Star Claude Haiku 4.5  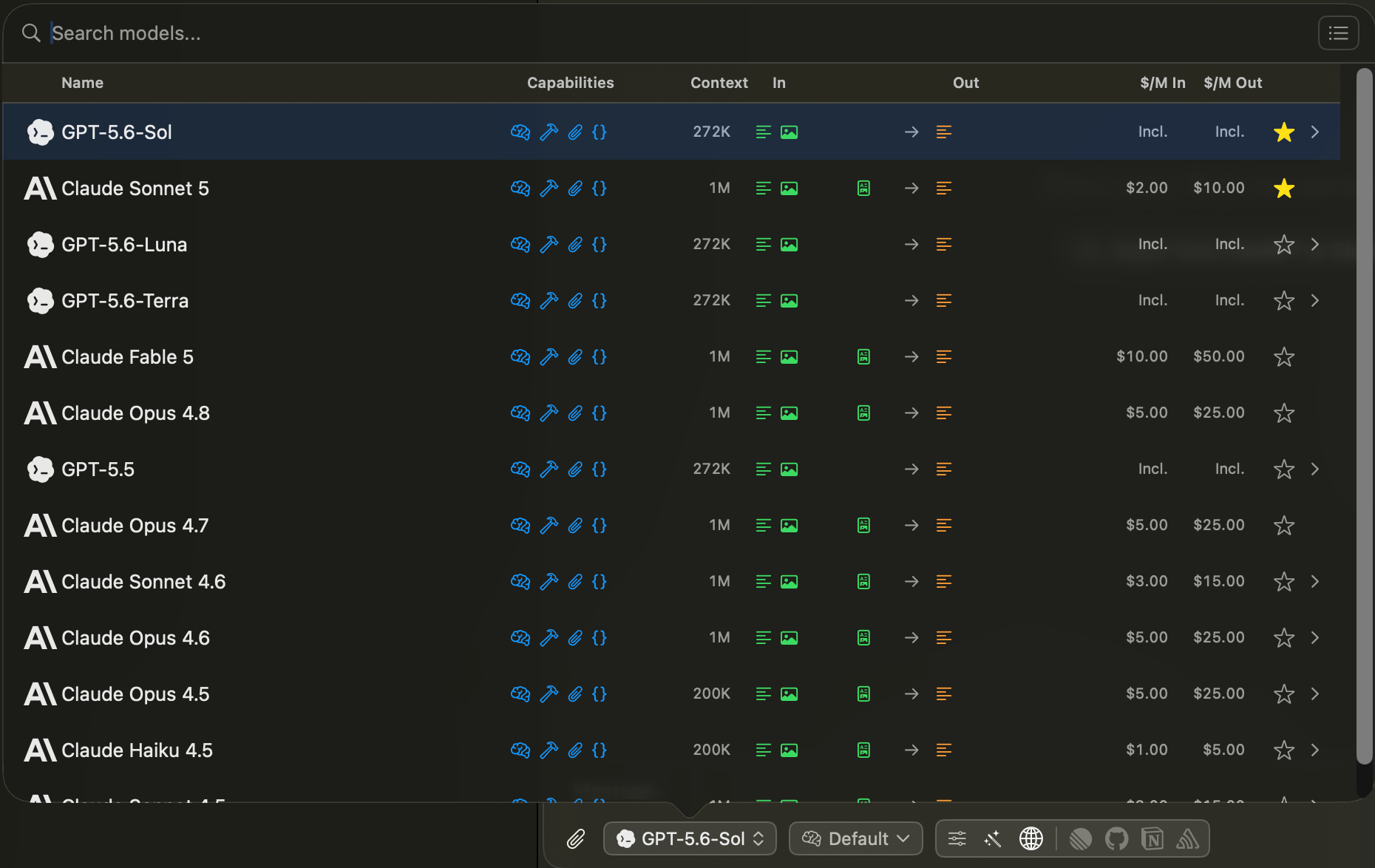click(1284, 750)
